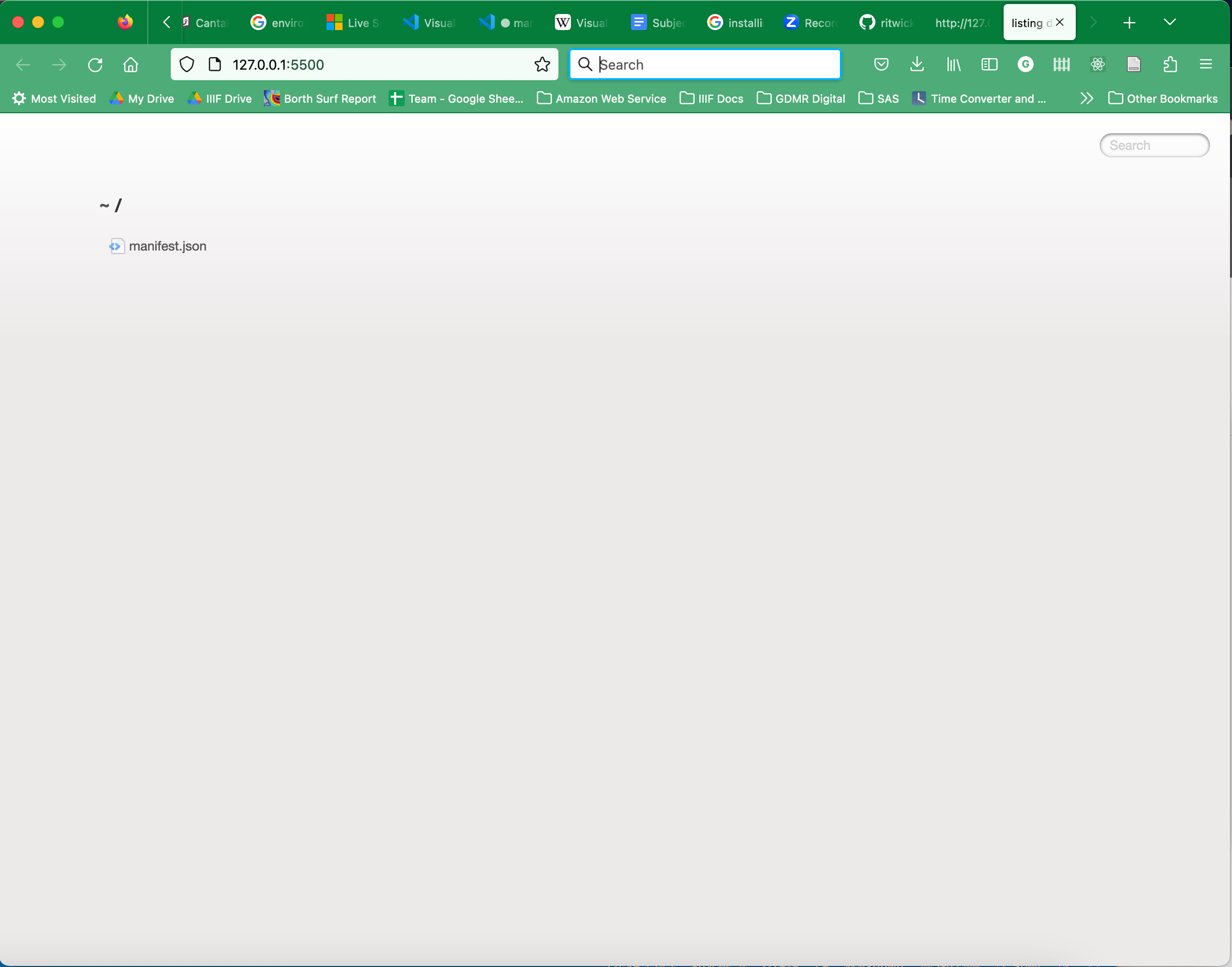Open the Most Visited bookmarks menu

[54, 99]
